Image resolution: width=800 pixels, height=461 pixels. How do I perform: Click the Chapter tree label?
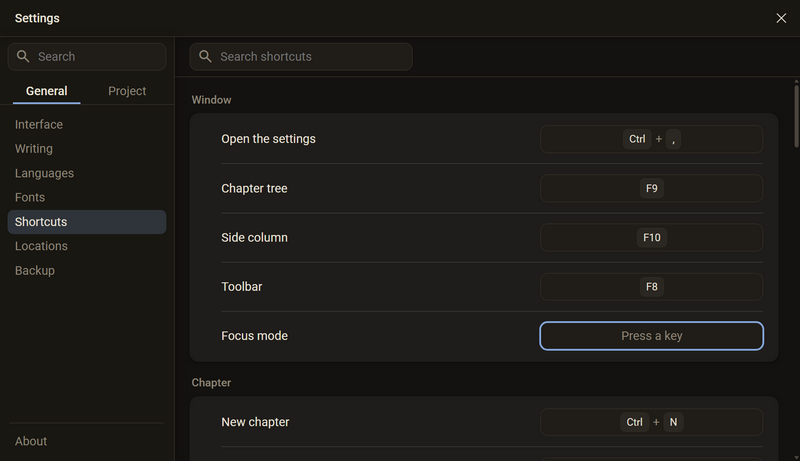[x=254, y=188]
